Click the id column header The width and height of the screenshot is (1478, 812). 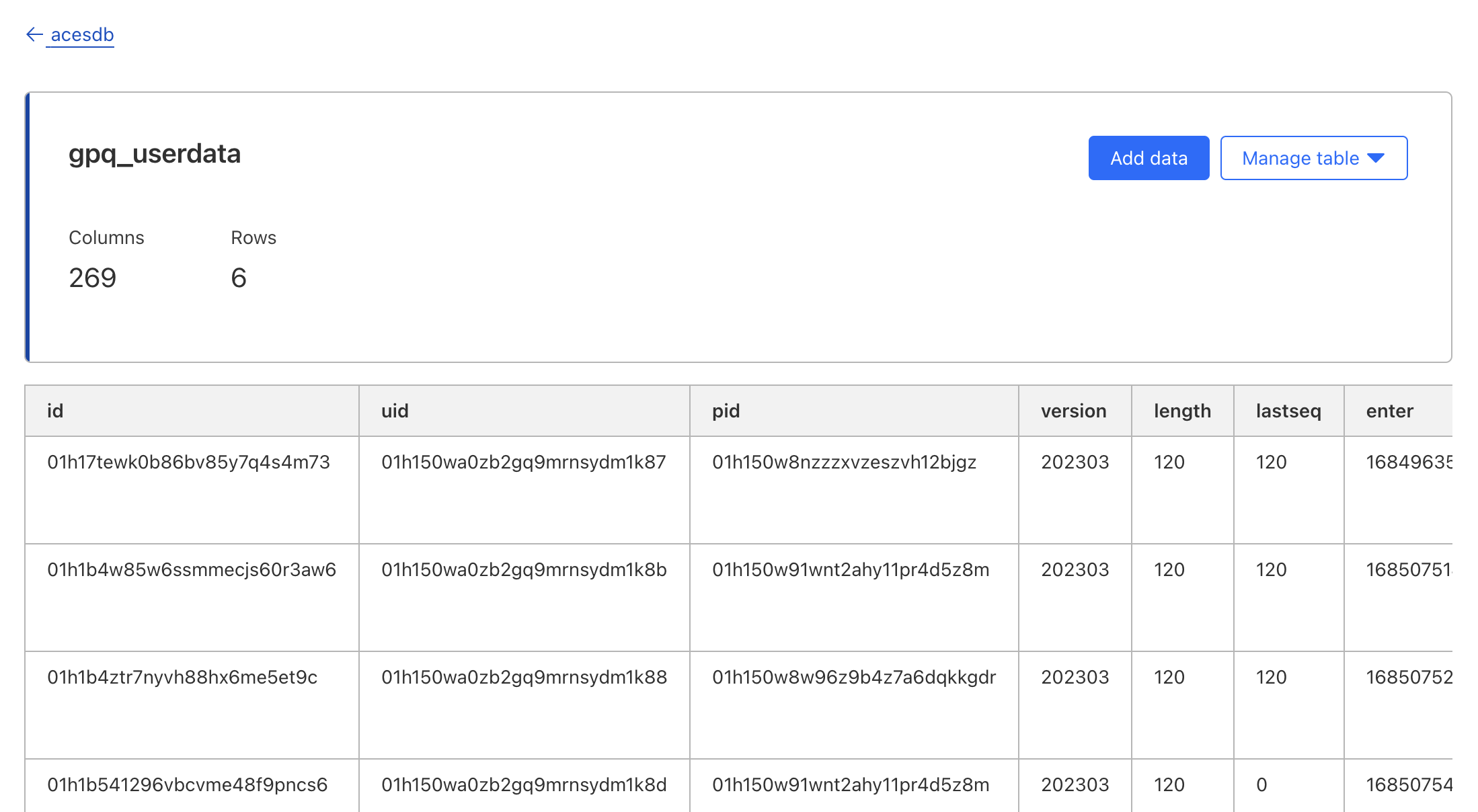(x=55, y=411)
